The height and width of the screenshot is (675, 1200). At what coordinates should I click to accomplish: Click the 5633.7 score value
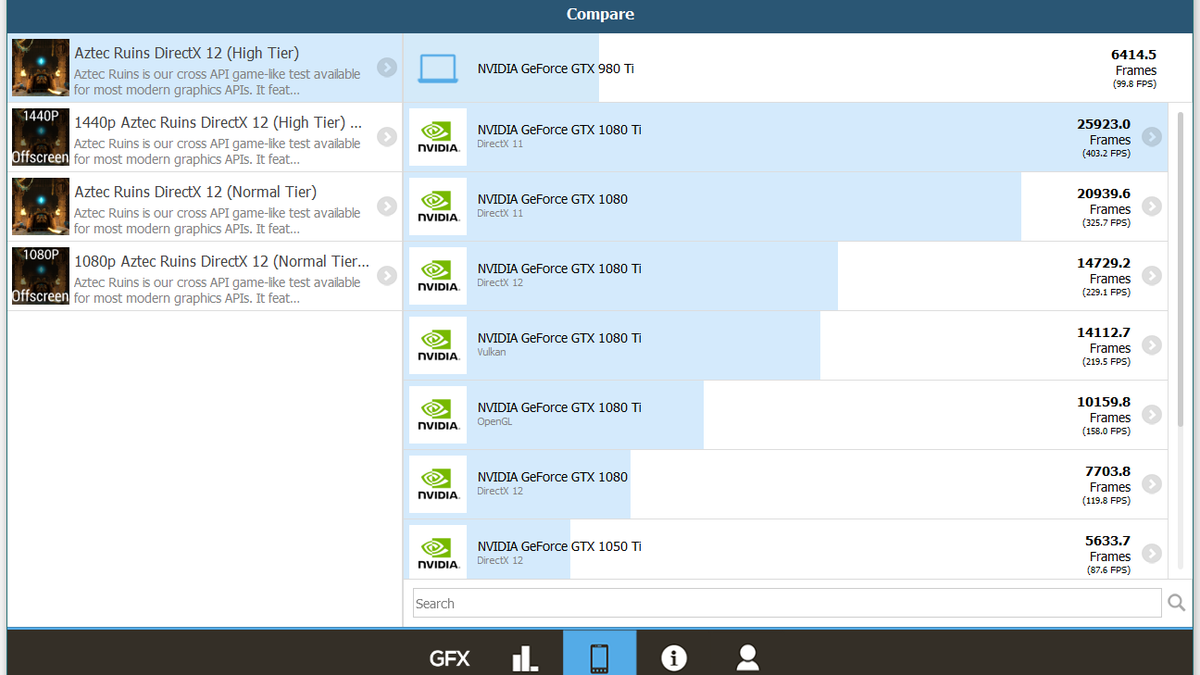pos(1108,541)
